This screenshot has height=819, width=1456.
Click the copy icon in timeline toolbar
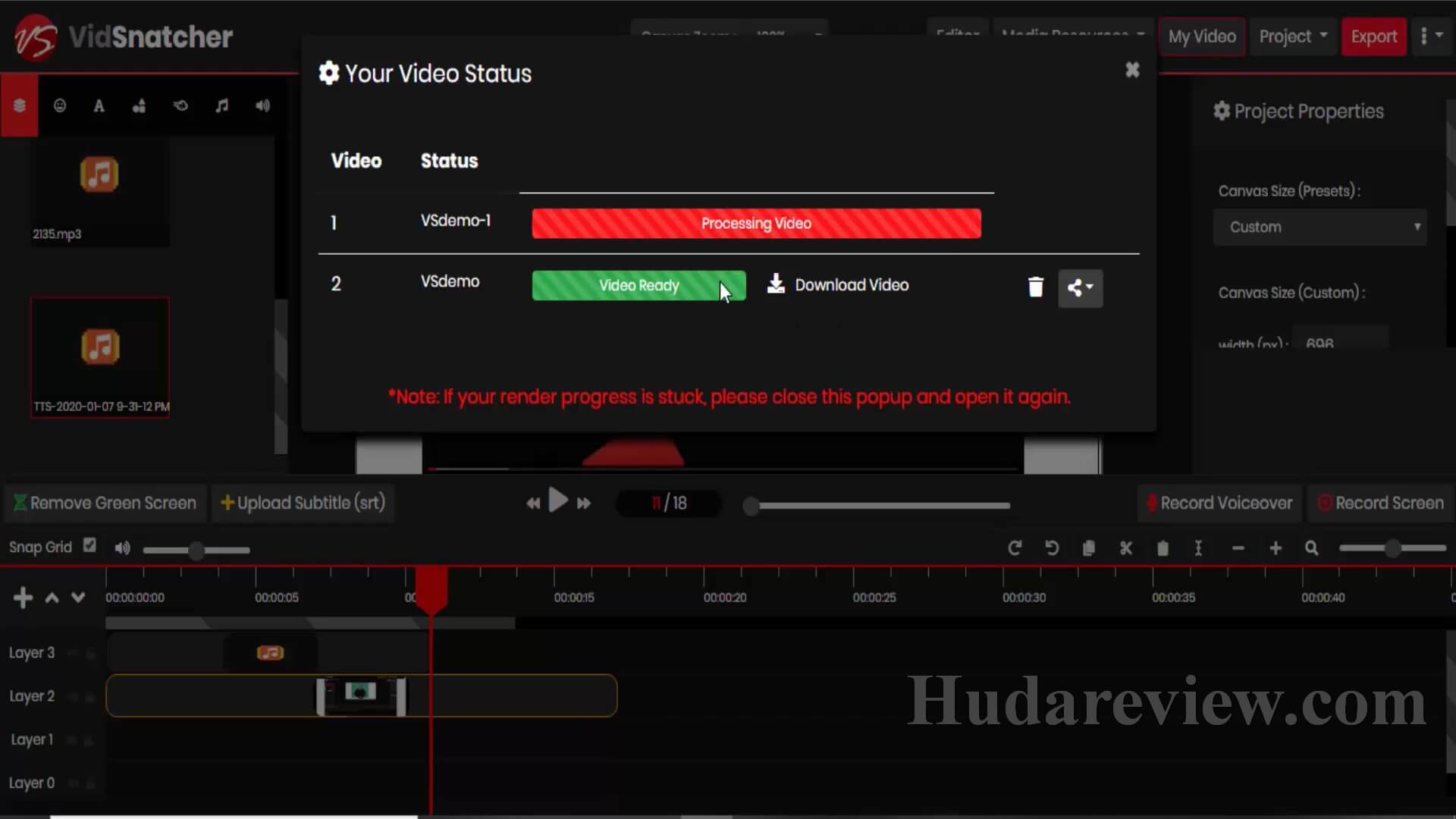(x=1089, y=548)
